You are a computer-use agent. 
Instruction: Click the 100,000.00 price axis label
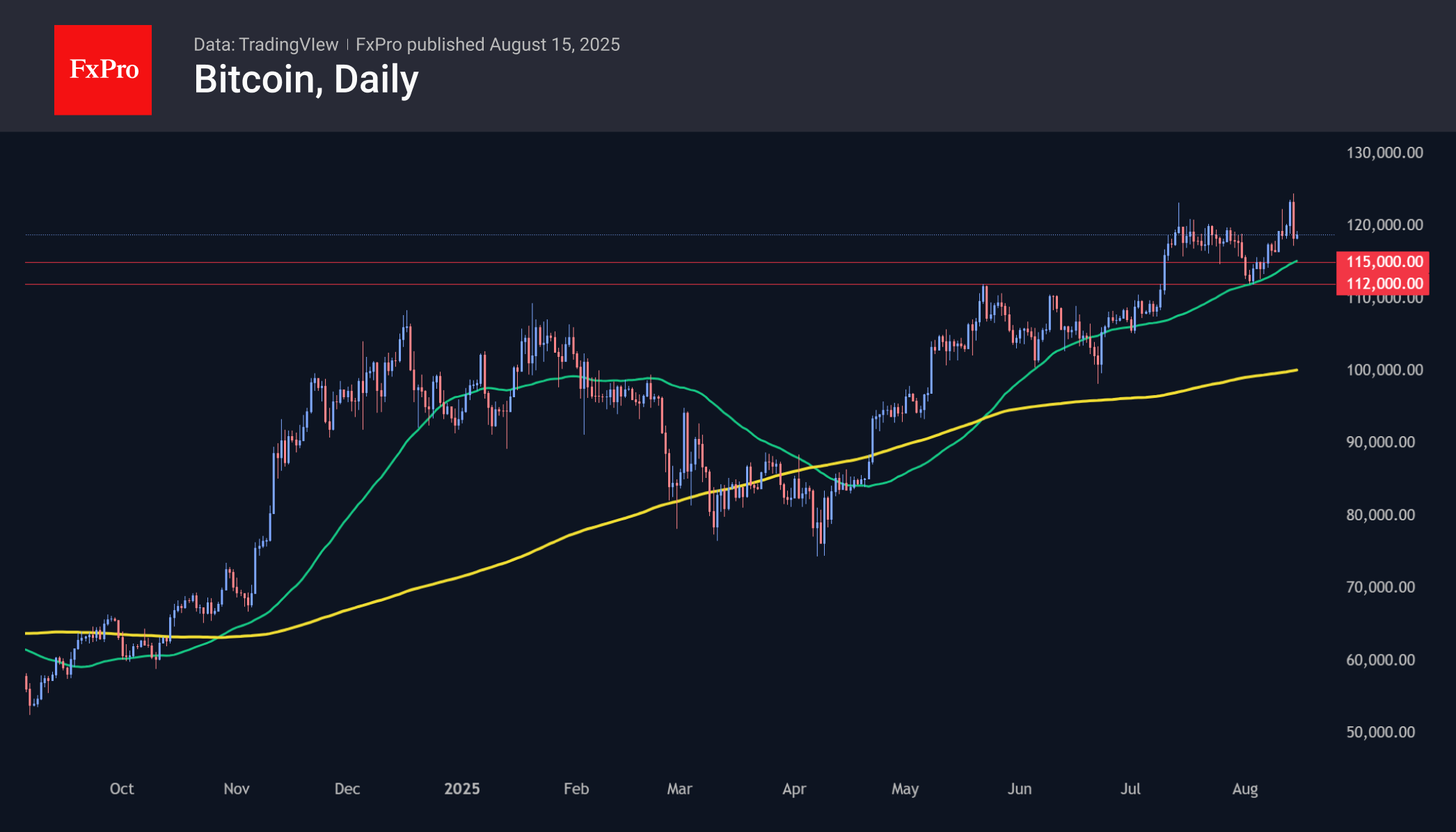coord(1384,369)
